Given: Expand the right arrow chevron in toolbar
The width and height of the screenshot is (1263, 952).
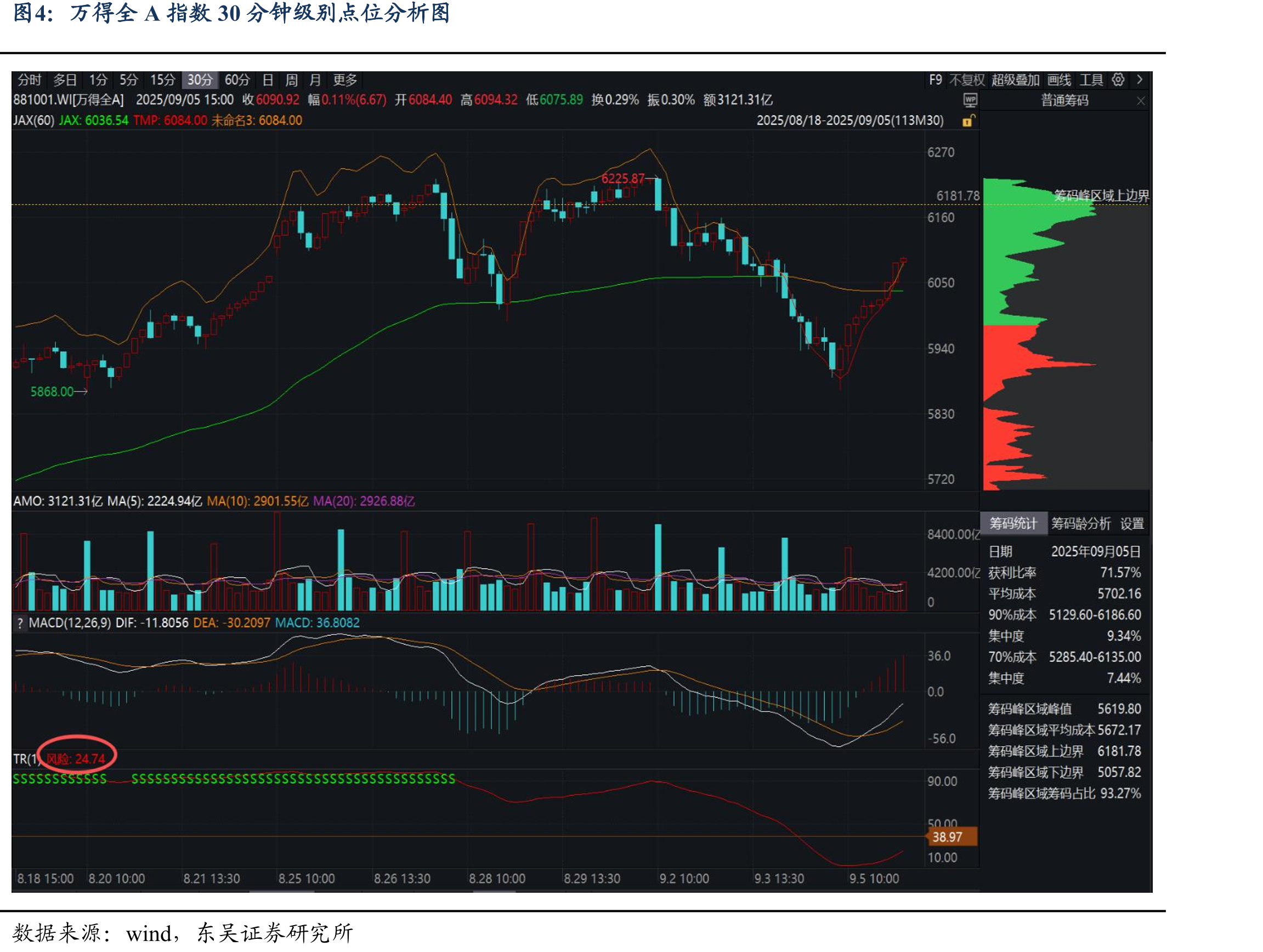Looking at the screenshot, I should 1140,80.
